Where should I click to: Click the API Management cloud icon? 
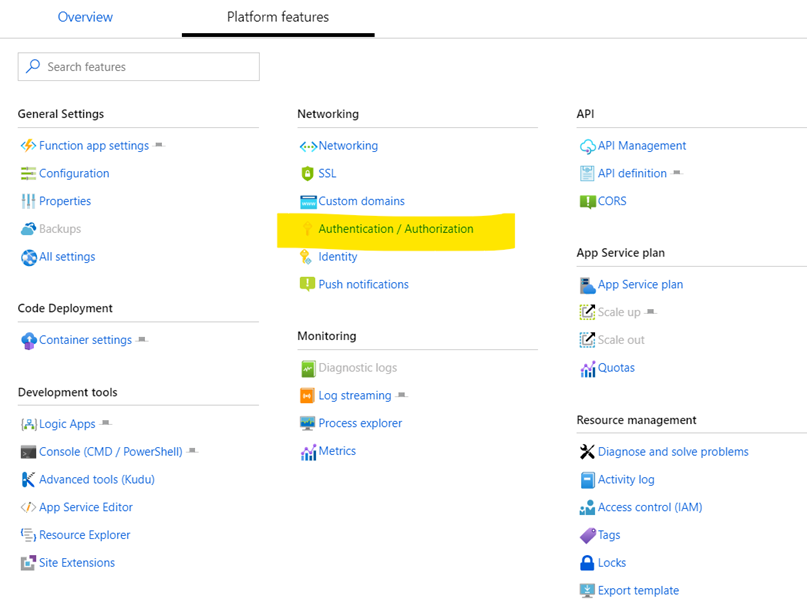(587, 146)
